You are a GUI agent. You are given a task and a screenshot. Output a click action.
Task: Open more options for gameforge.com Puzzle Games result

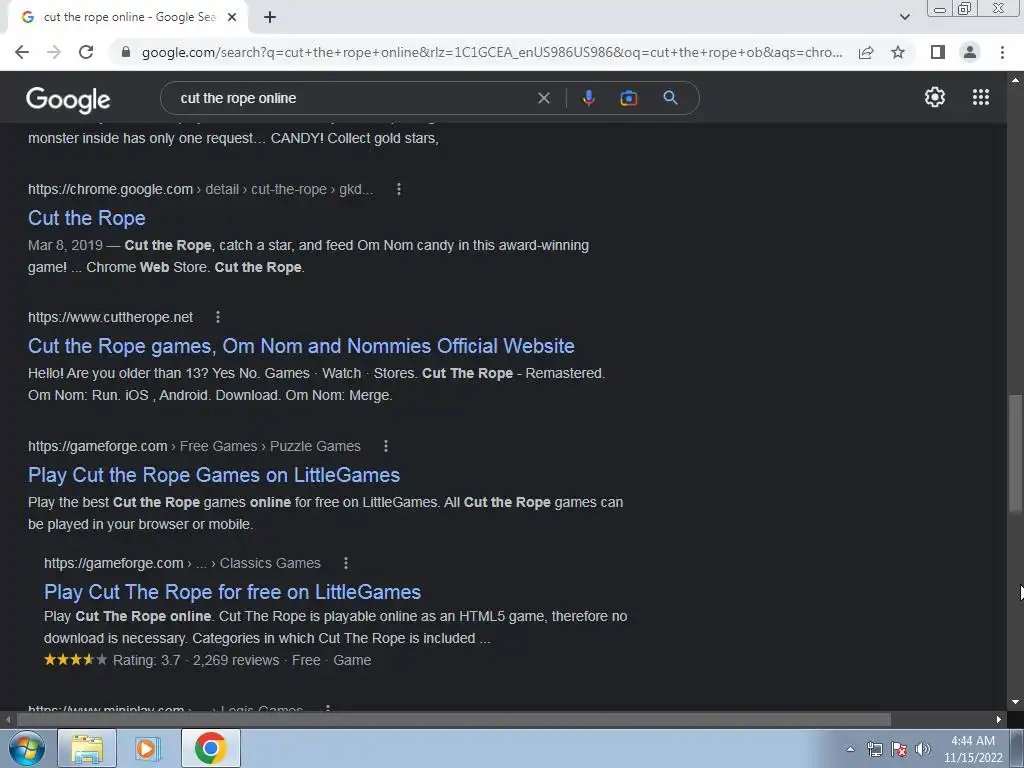click(x=385, y=446)
